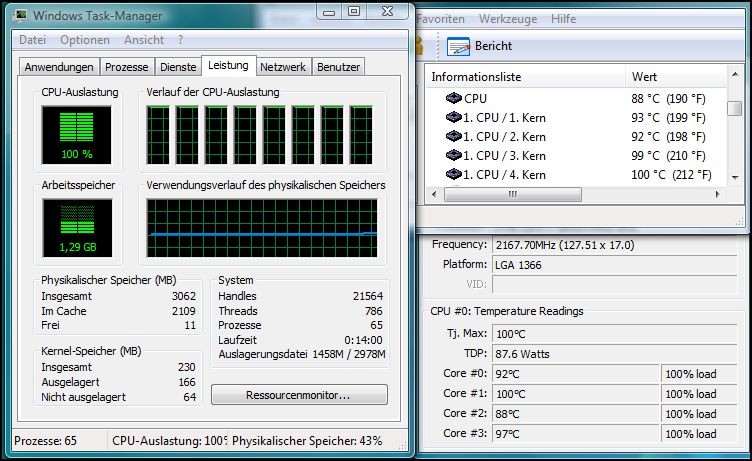The height and width of the screenshot is (461, 752).
Task: Click the Laufzeit value 0:14:00
Action: (x=364, y=341)
